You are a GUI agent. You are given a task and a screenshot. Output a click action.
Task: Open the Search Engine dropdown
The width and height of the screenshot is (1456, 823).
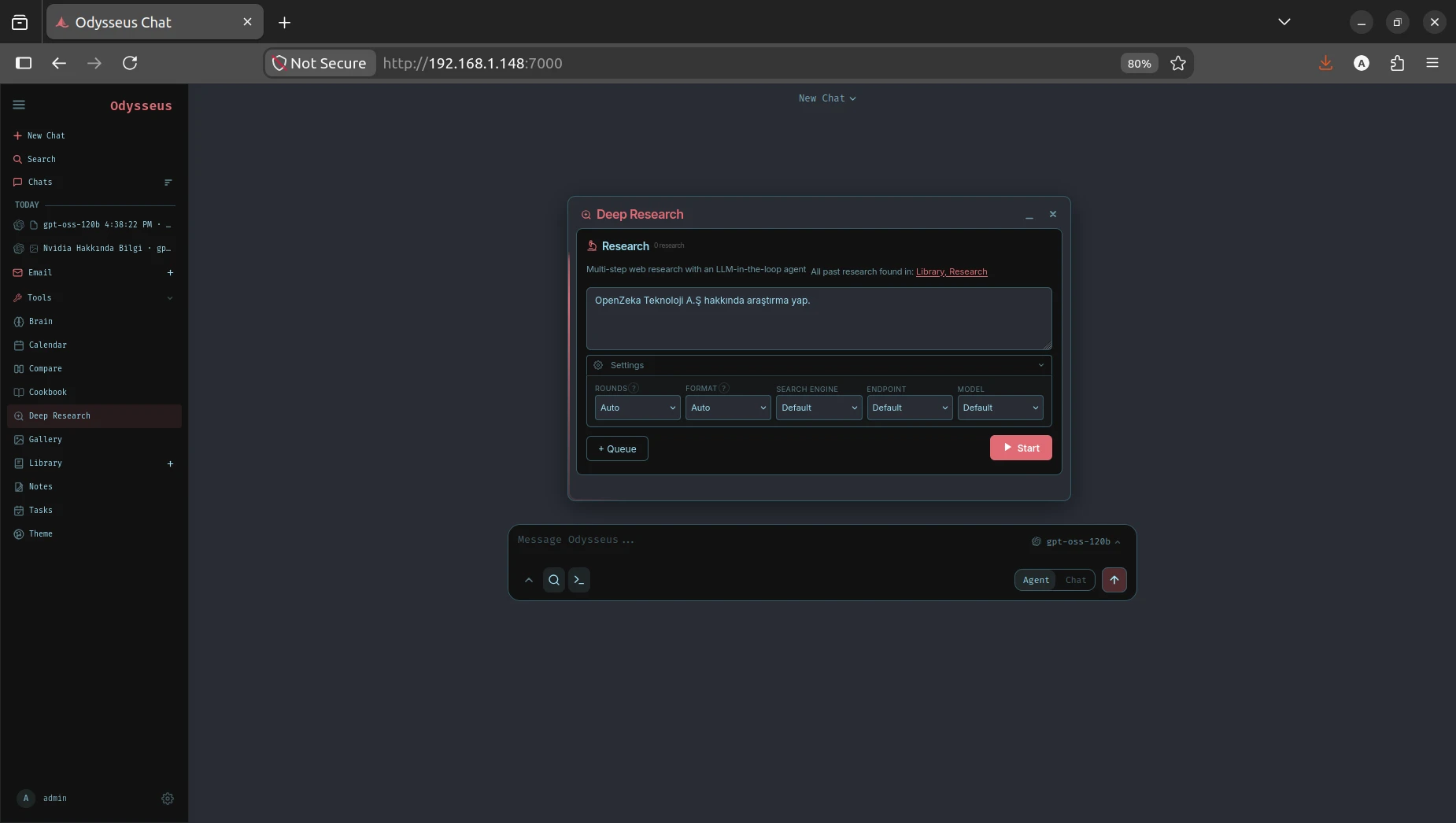pyautogui.click(x=819, y=408)
